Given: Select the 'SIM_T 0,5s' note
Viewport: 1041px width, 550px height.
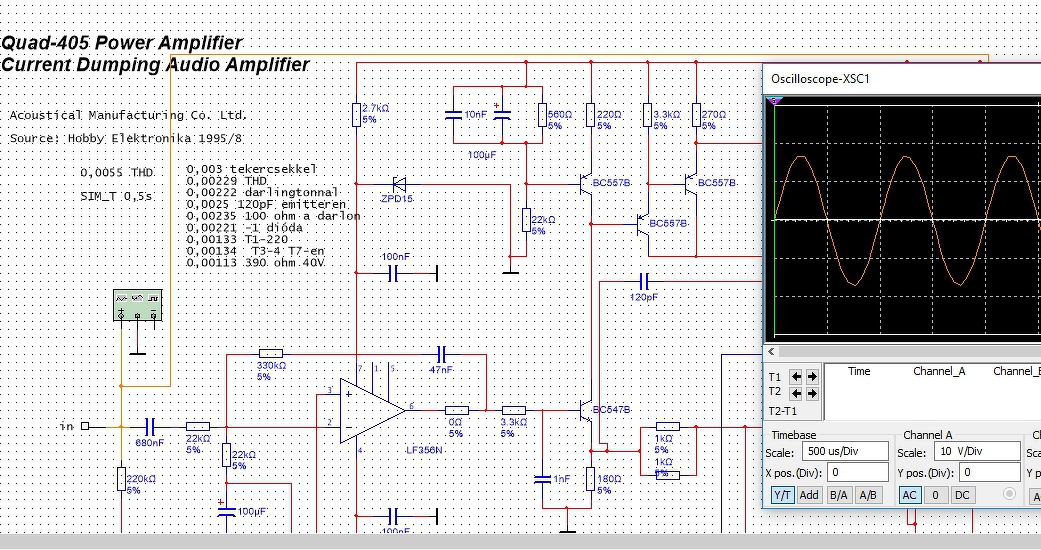Looking at the screenshot, I should coord(116,197).
